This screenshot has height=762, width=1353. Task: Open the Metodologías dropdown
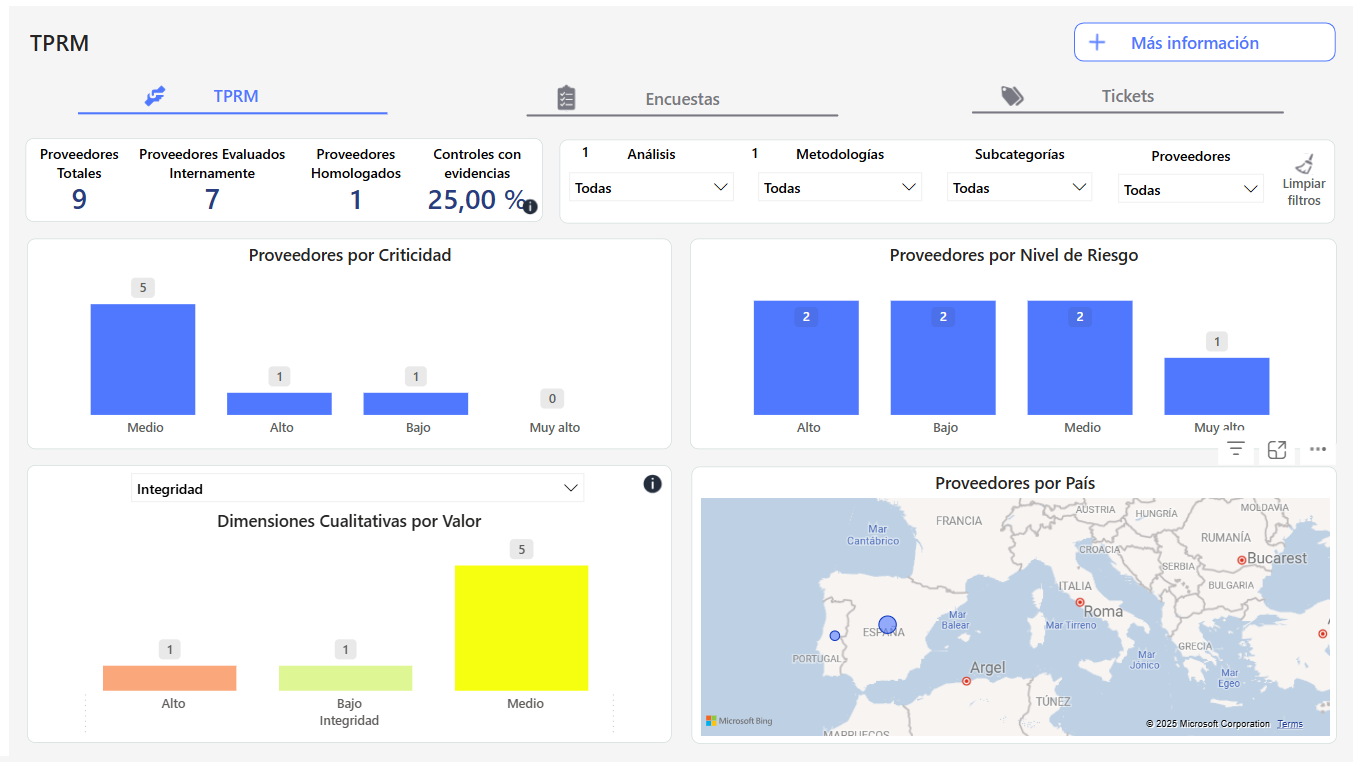pyautogui.click(x=839, y=188)
